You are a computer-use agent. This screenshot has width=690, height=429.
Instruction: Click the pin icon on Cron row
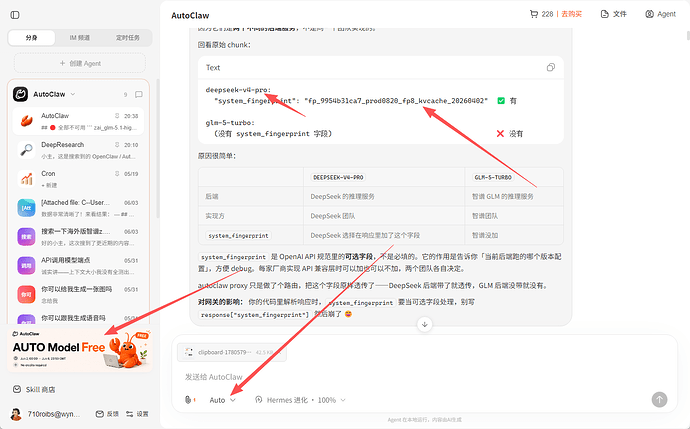point(117,174)
